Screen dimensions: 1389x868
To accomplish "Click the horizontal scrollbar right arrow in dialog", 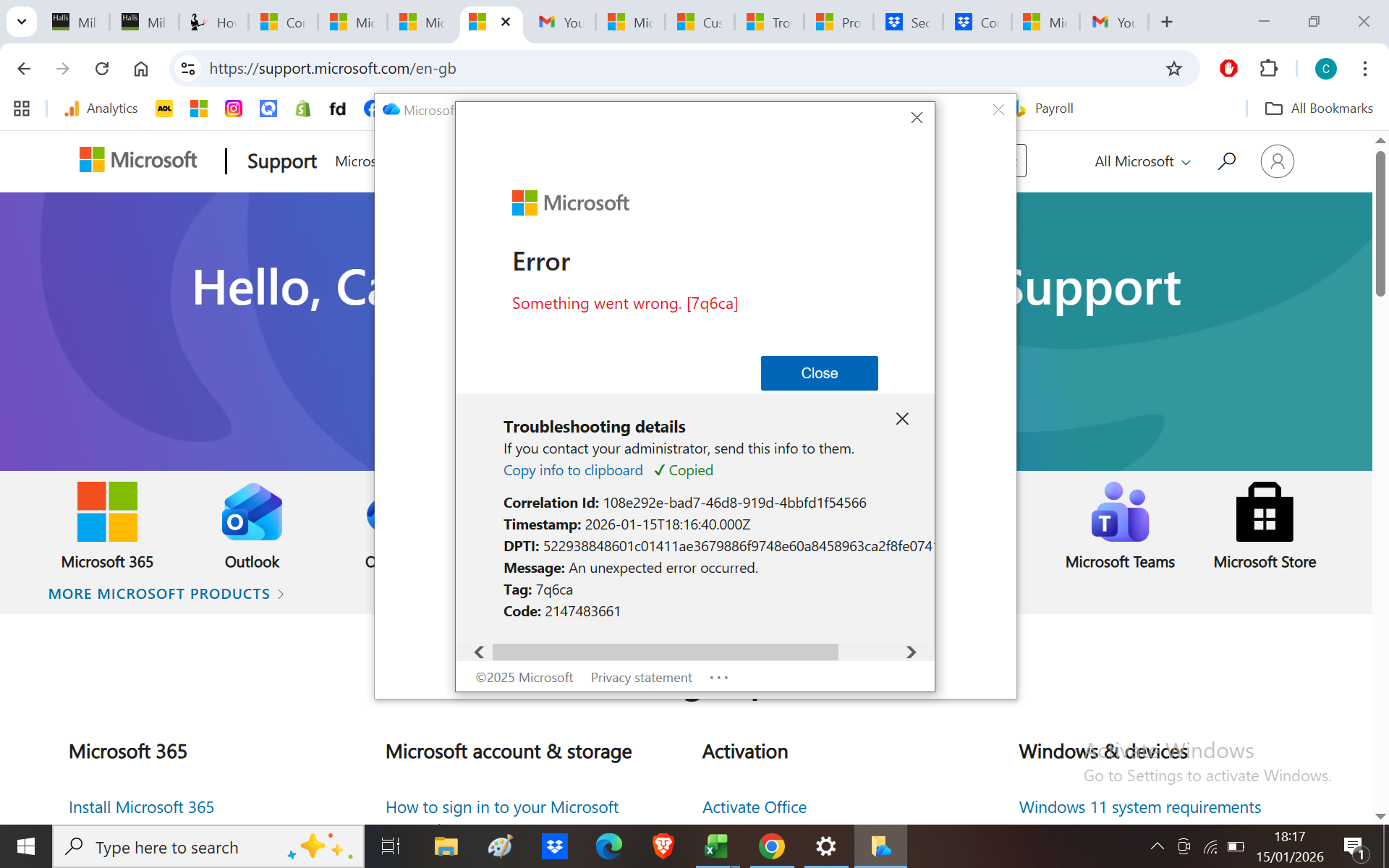I will click(911, 652).
